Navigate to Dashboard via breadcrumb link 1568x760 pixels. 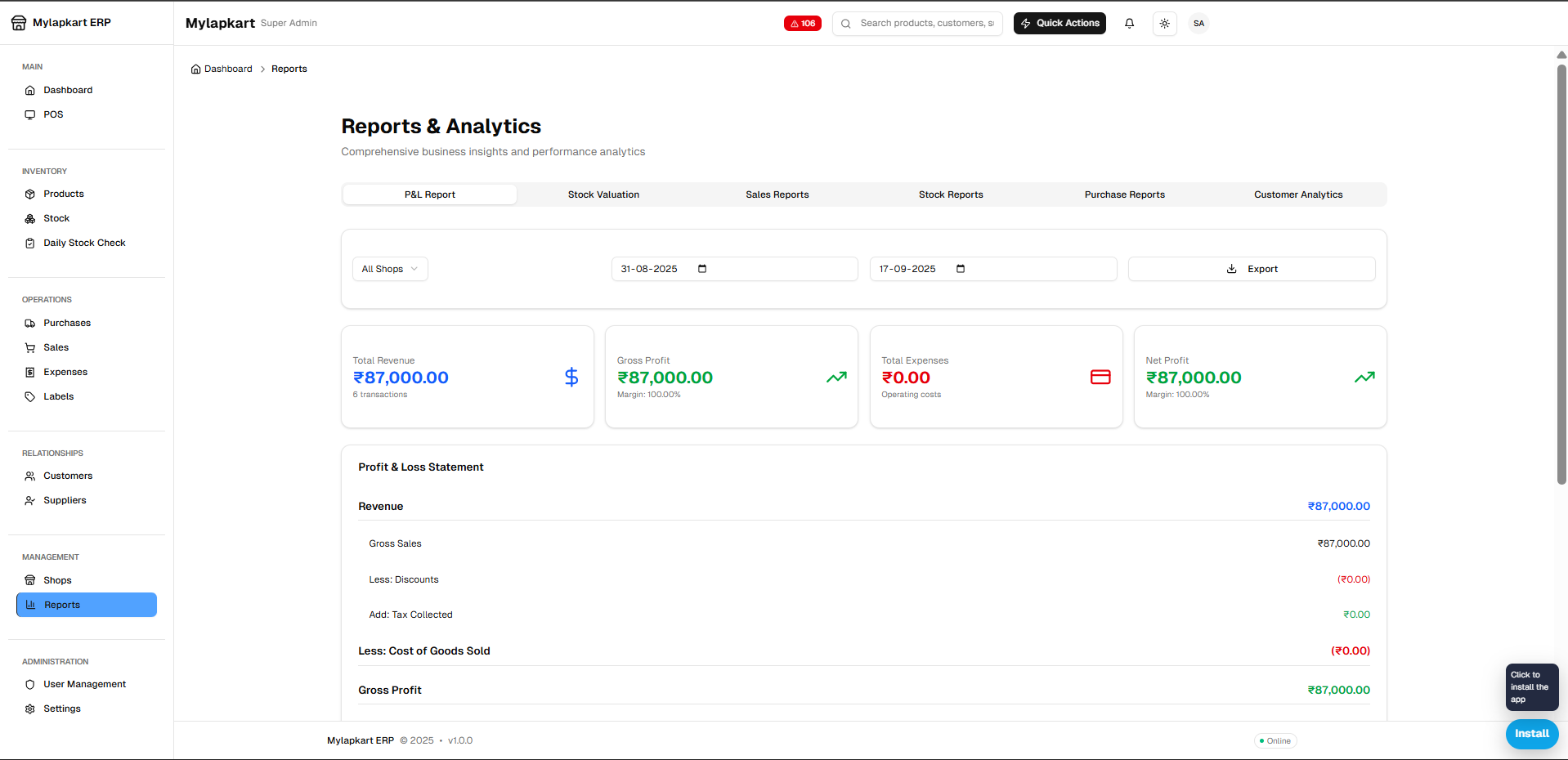[227, 69]
